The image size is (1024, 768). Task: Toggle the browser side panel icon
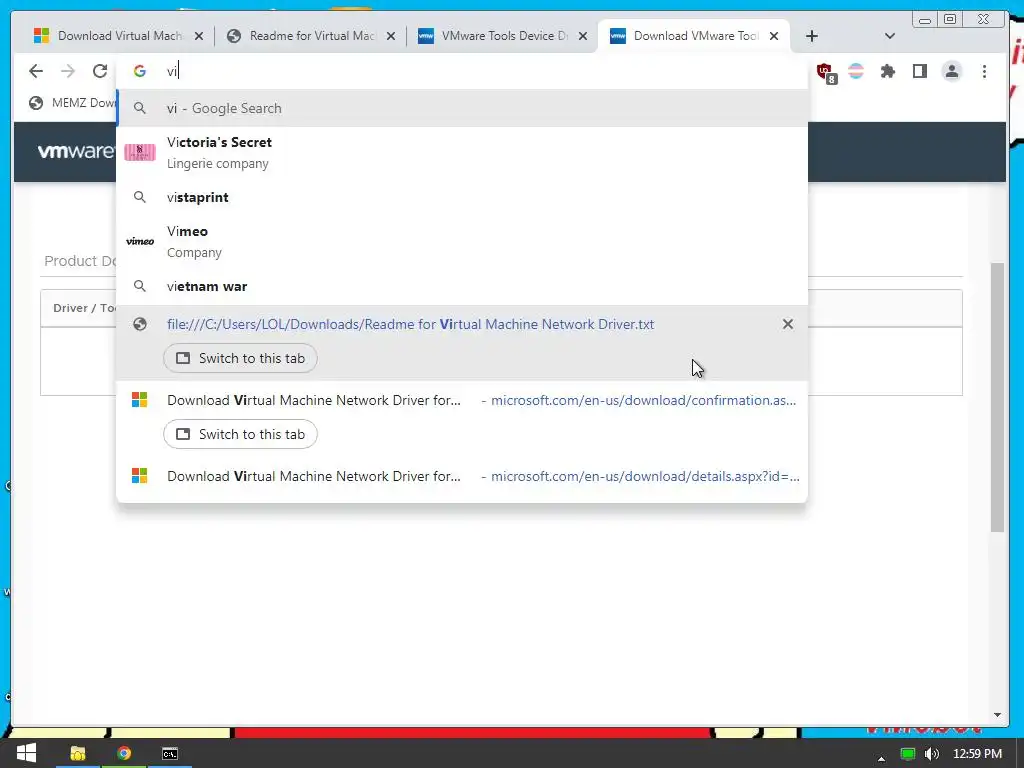click(x=920, y=71)
